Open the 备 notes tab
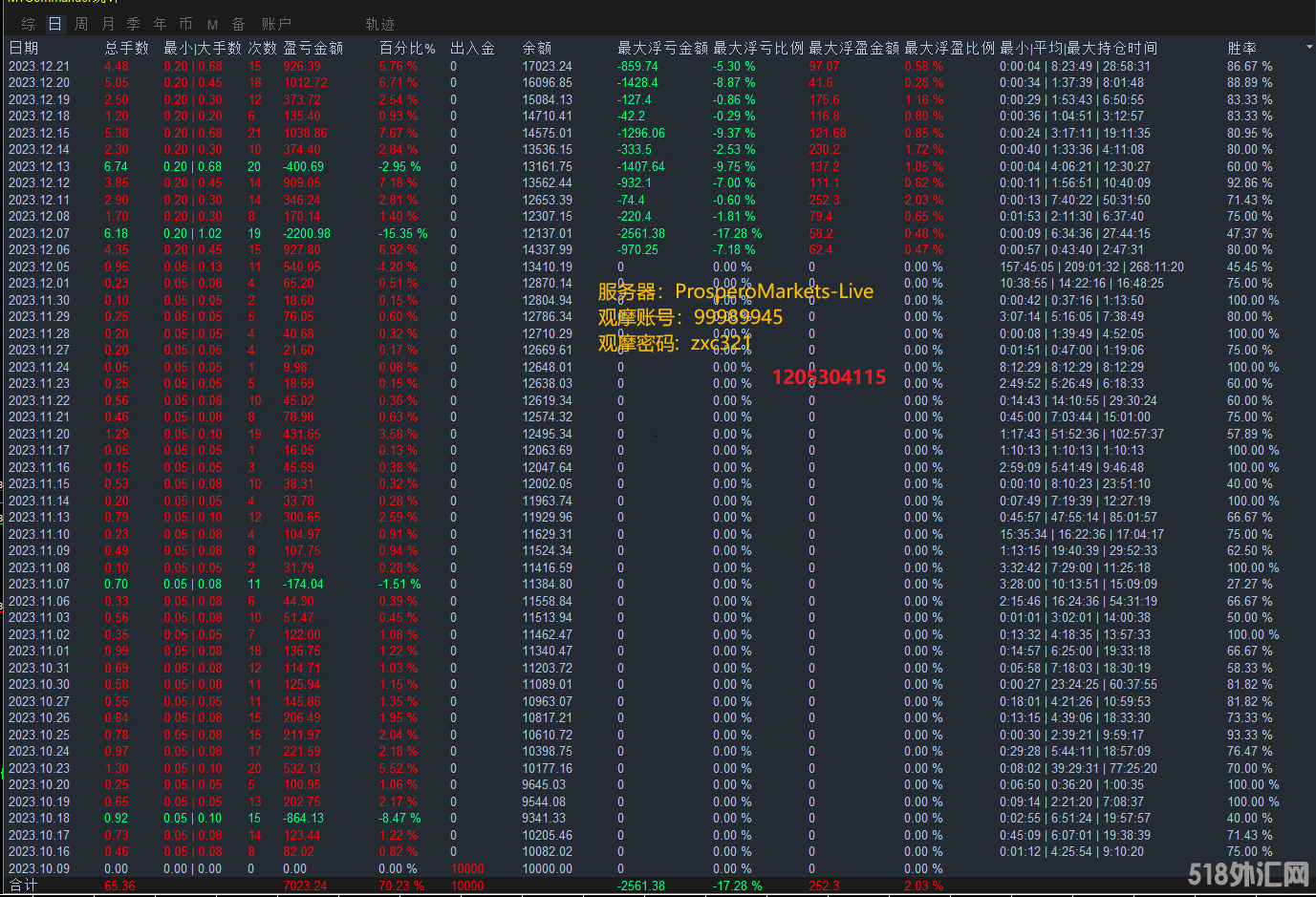The height and width of the screenshot is (897, 1316). coord(238,24)
